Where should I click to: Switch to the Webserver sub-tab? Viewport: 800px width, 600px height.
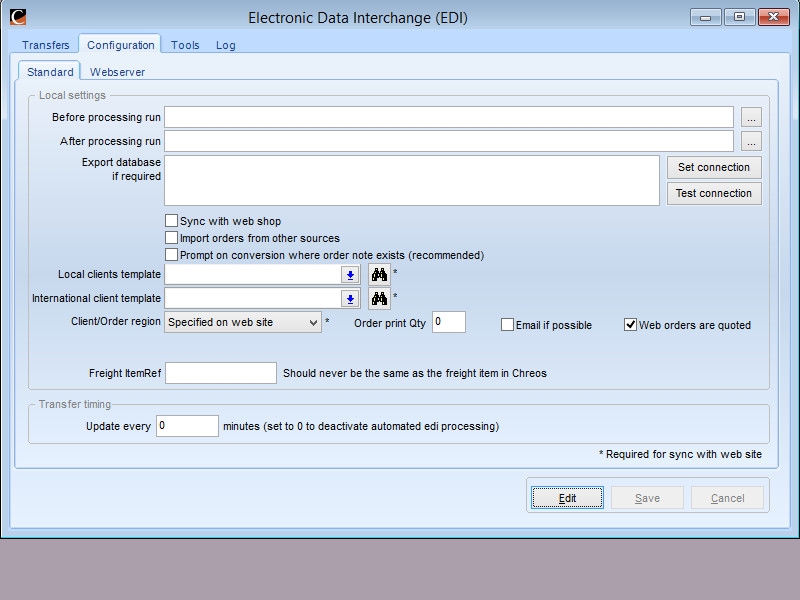pyautogui.click(x=117, y=72)
